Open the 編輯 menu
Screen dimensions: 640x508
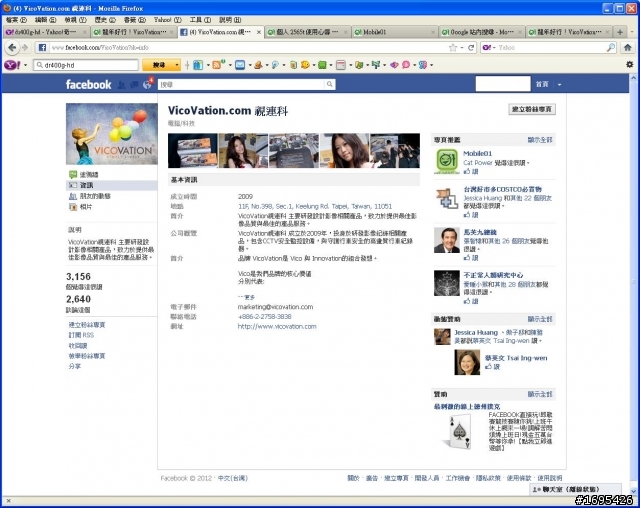coord(45,20)
